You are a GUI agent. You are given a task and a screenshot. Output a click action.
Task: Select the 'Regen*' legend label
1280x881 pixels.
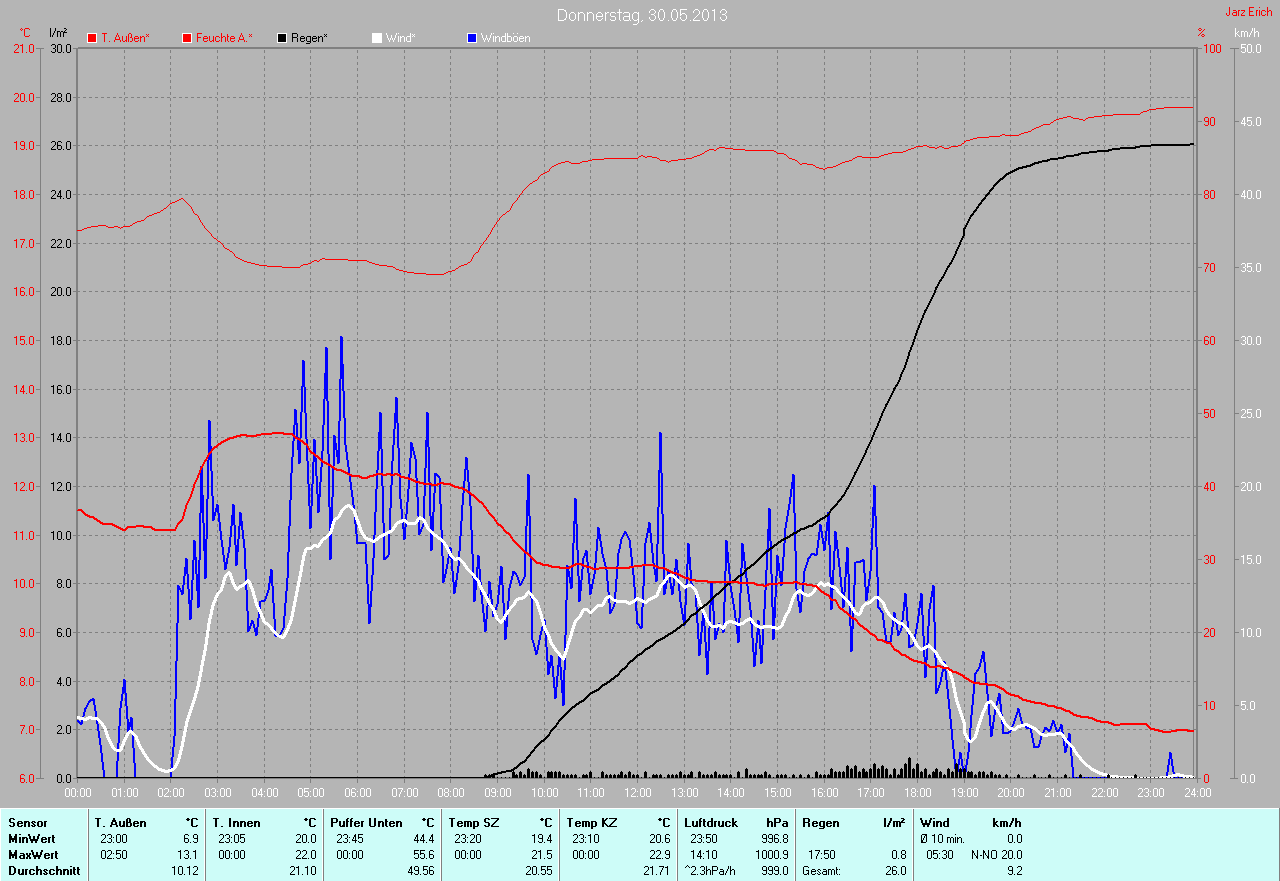(x=309, y=38)
